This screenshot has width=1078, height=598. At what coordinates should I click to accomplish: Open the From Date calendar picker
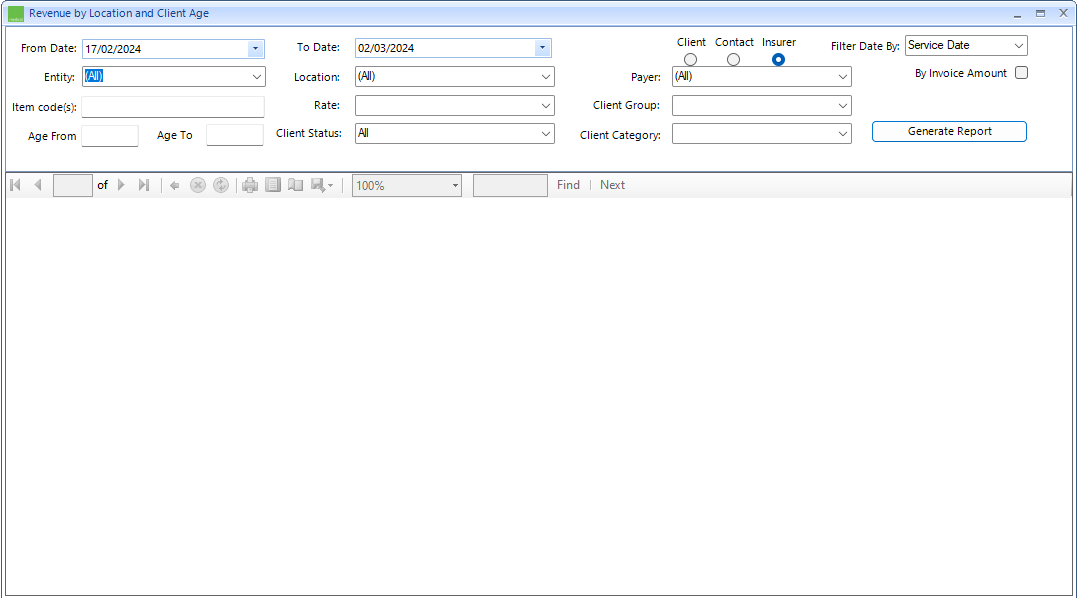(256, 48)
